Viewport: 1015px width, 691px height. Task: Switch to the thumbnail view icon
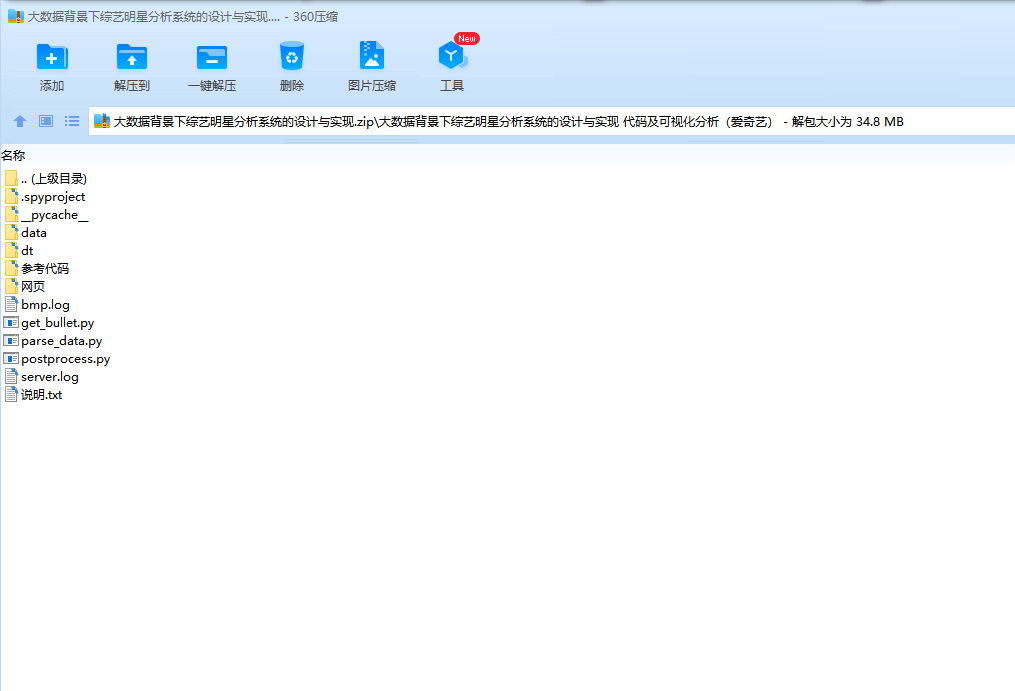click(x=46, y=121)
